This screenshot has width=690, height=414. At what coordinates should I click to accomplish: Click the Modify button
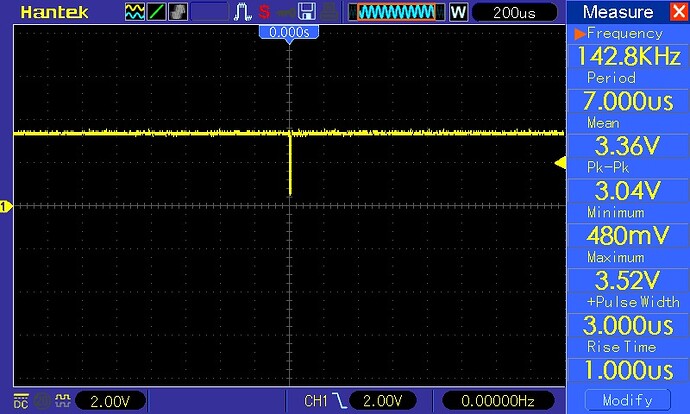(x=628, y=400)
